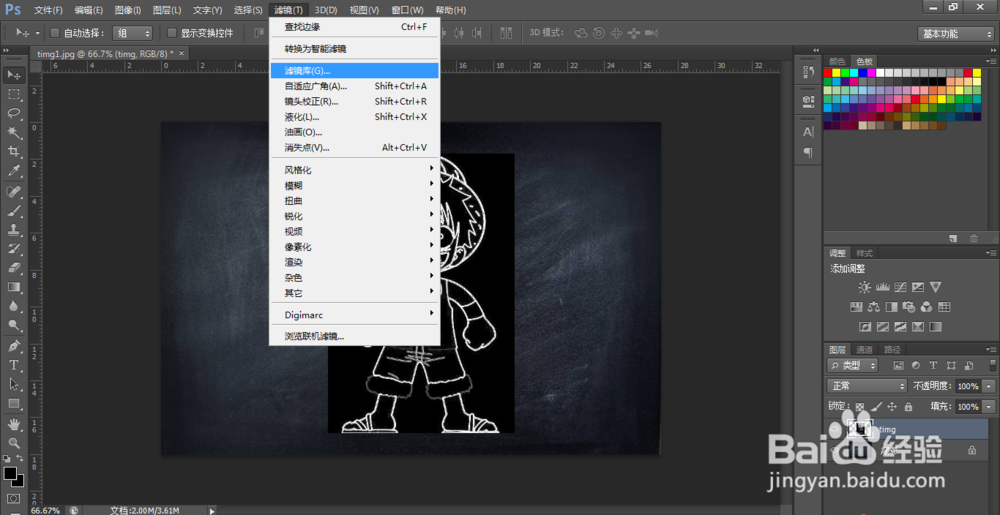Select the Rectangular Marquee tool
Screen dimensions: 1000x515
coord(14,94)
